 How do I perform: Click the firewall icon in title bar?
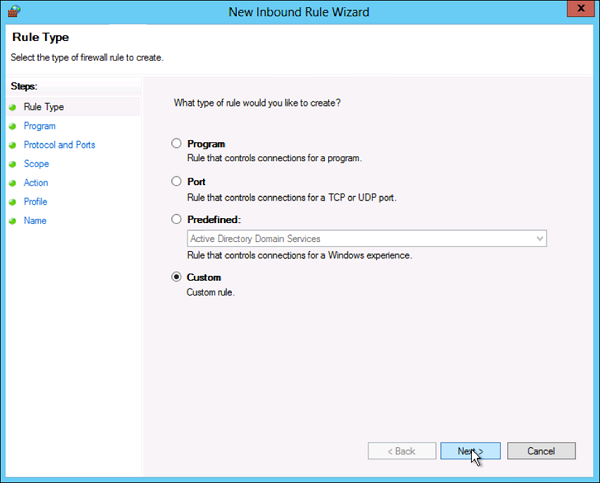click(x=13, y=11)
